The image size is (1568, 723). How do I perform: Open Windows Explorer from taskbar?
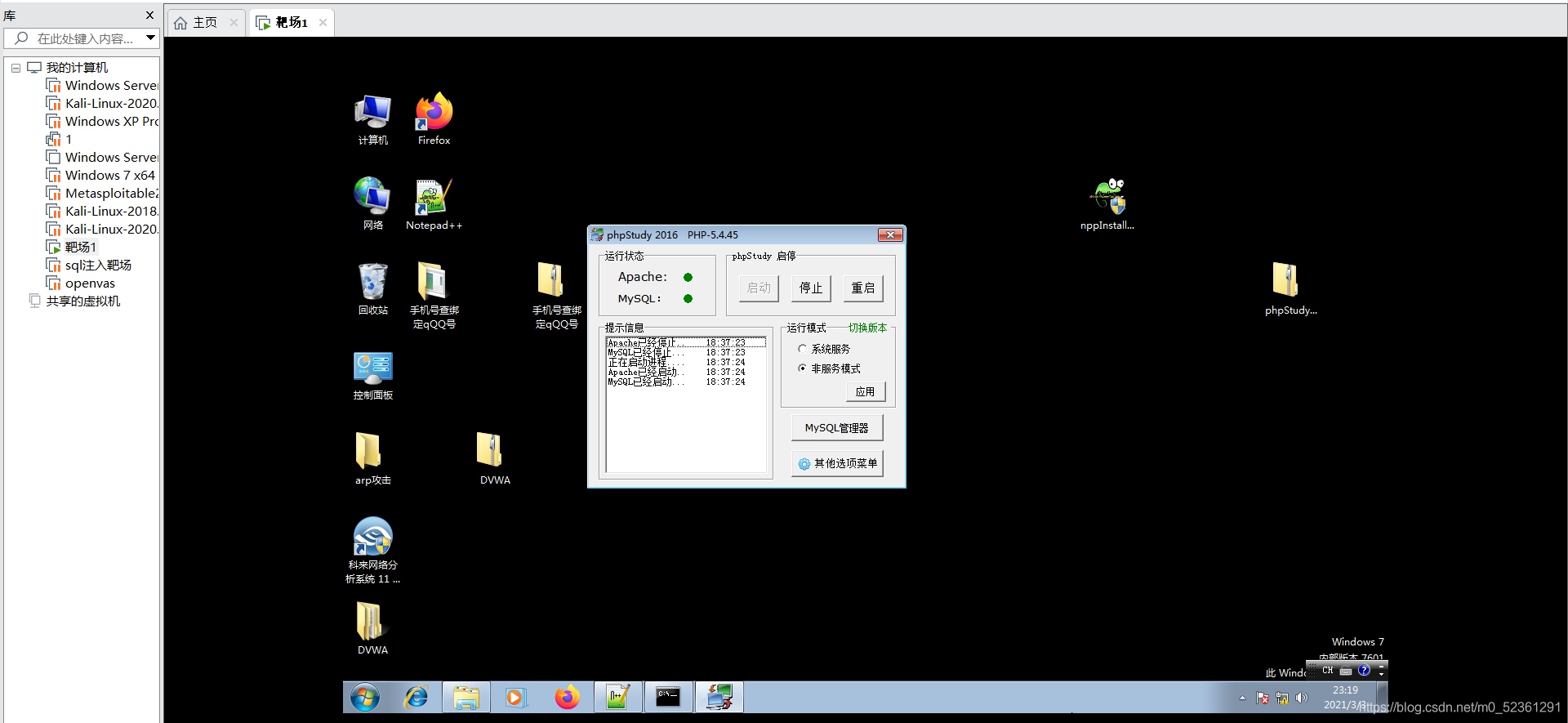466,698
